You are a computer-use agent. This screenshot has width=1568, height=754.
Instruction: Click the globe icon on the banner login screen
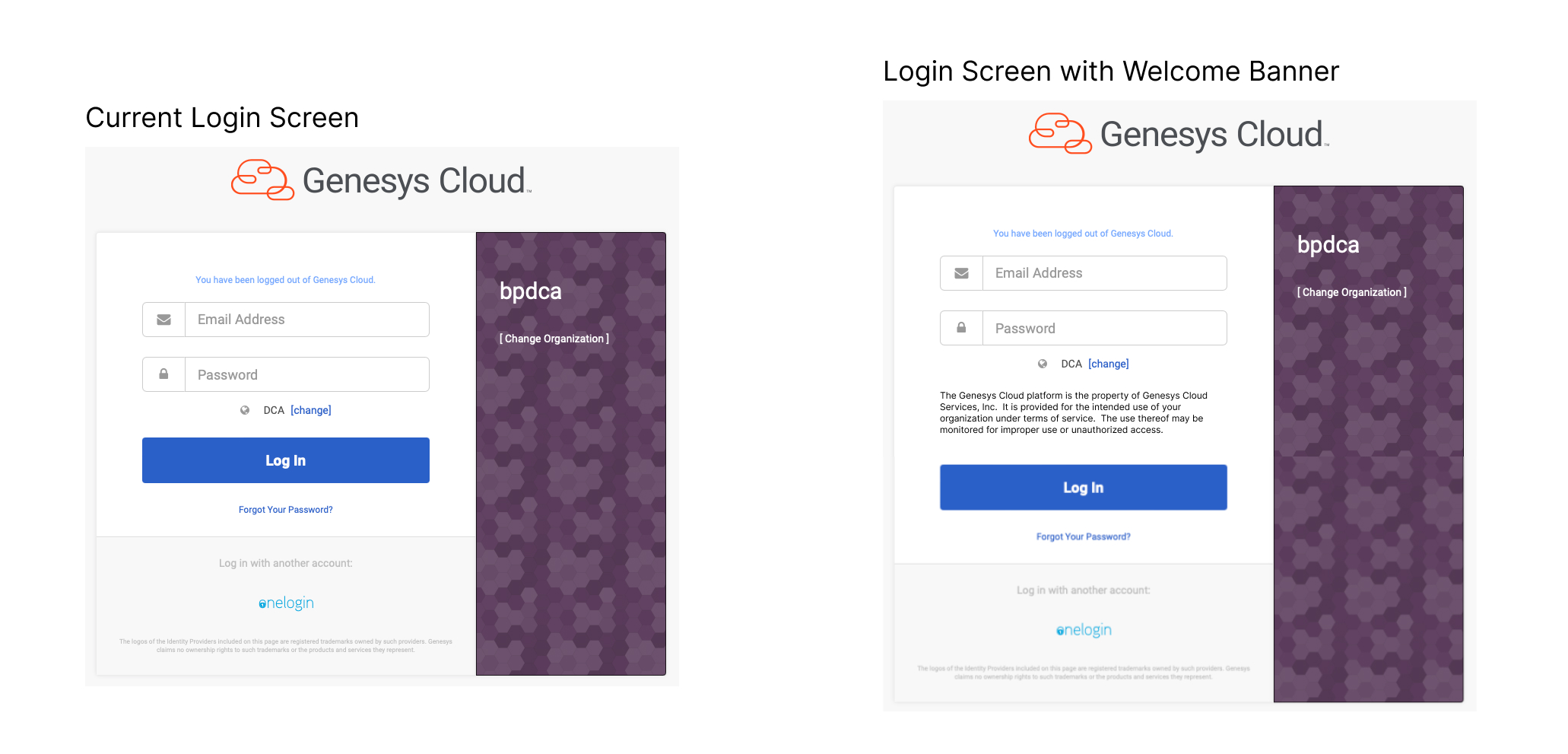(1043, 364)
